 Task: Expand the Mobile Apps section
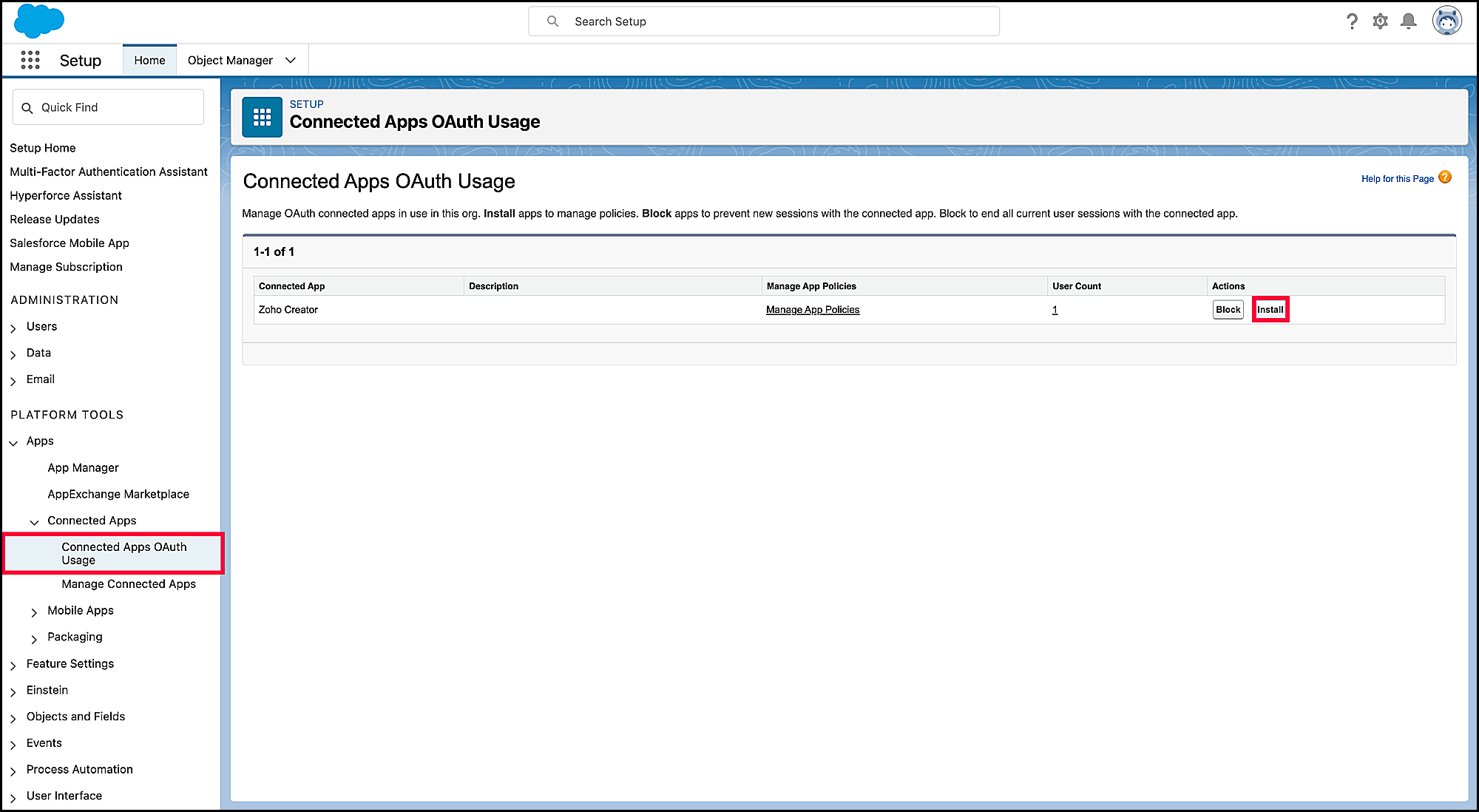tap(34, 612)
